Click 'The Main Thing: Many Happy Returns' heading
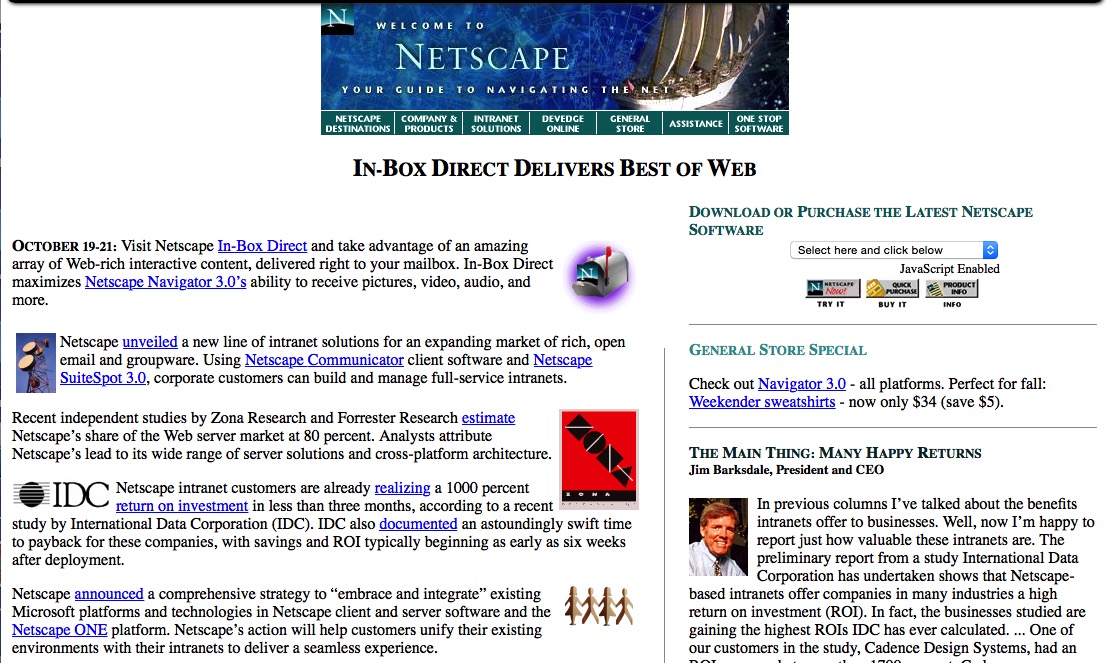 (835, 453)
